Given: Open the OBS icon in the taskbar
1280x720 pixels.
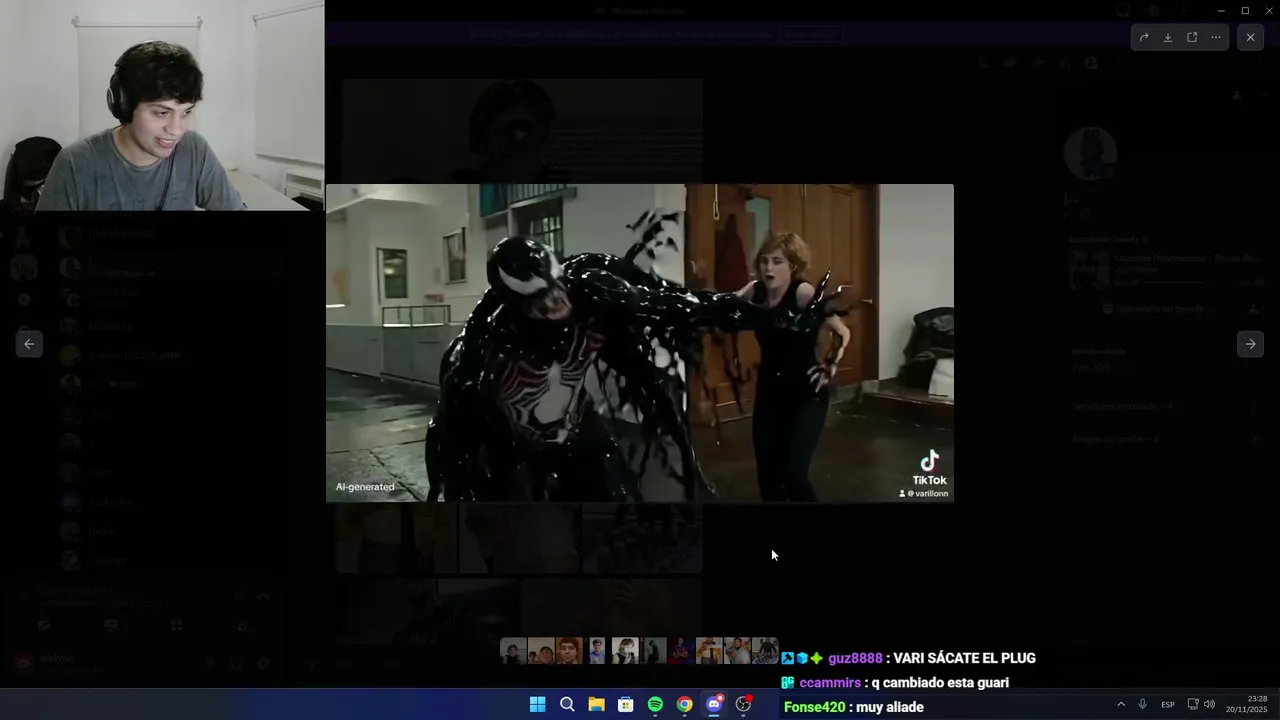Looking at the screenshot, I should tap(743, 705).
